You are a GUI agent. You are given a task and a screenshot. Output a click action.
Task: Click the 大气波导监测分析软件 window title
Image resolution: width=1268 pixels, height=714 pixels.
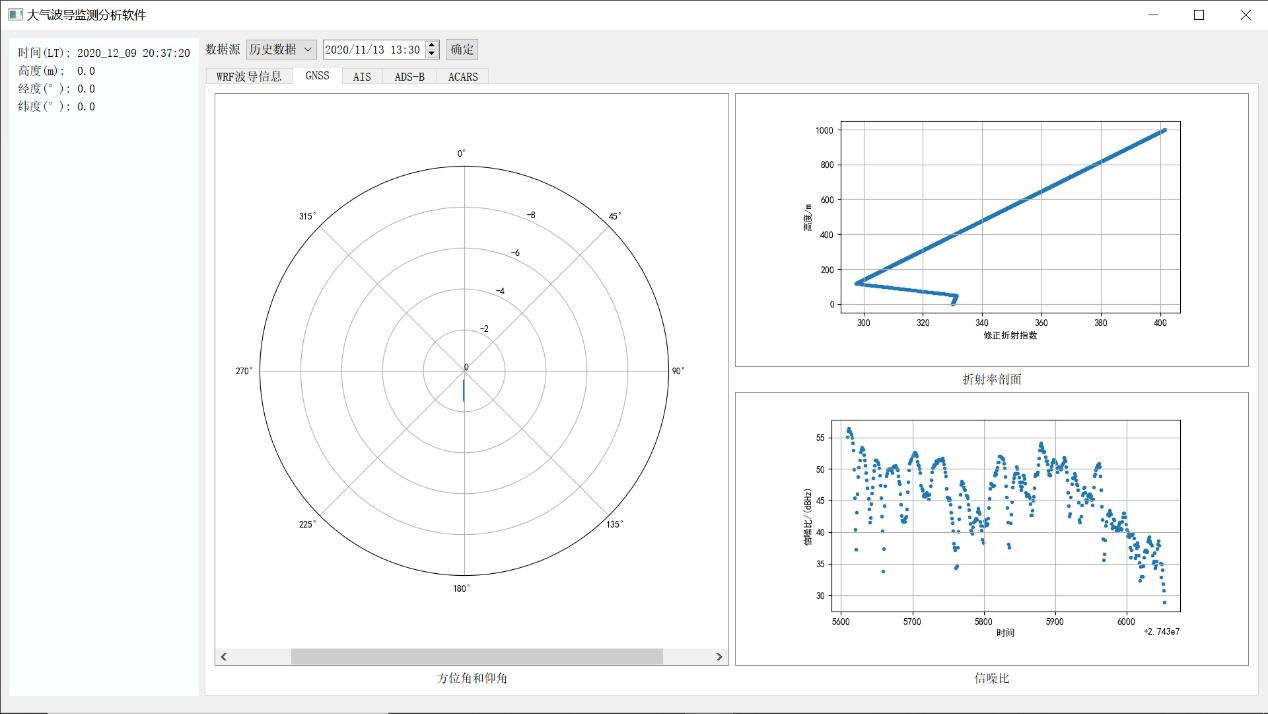86,15
